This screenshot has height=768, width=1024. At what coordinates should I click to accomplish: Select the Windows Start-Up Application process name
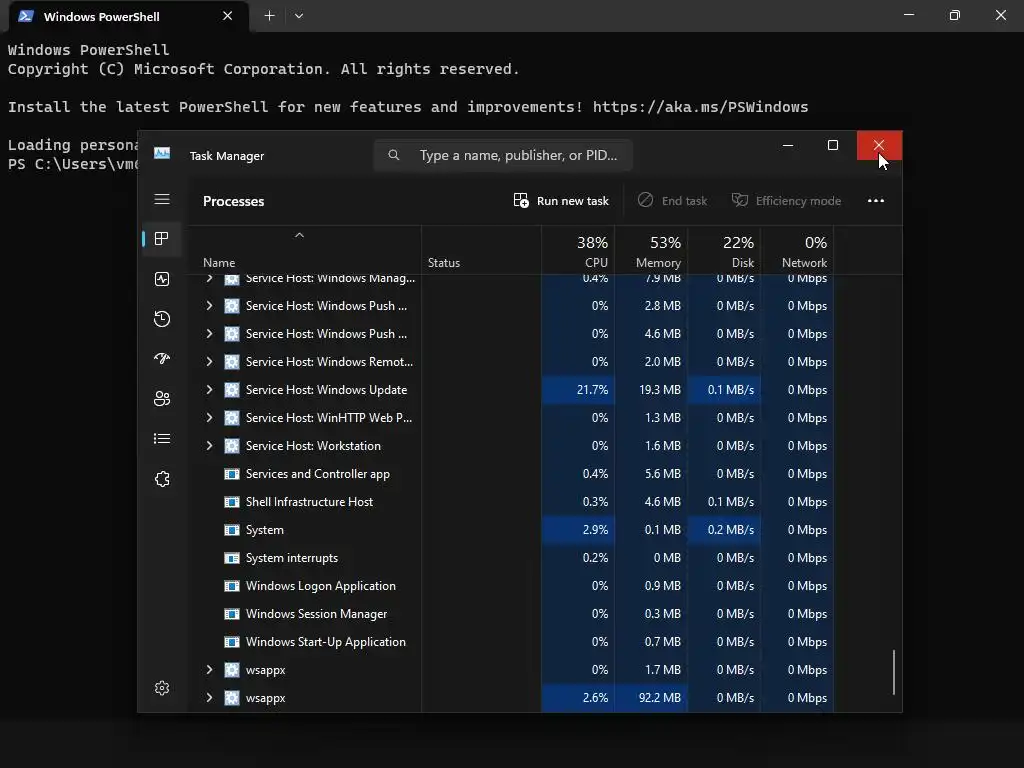(x=326, y=642)
